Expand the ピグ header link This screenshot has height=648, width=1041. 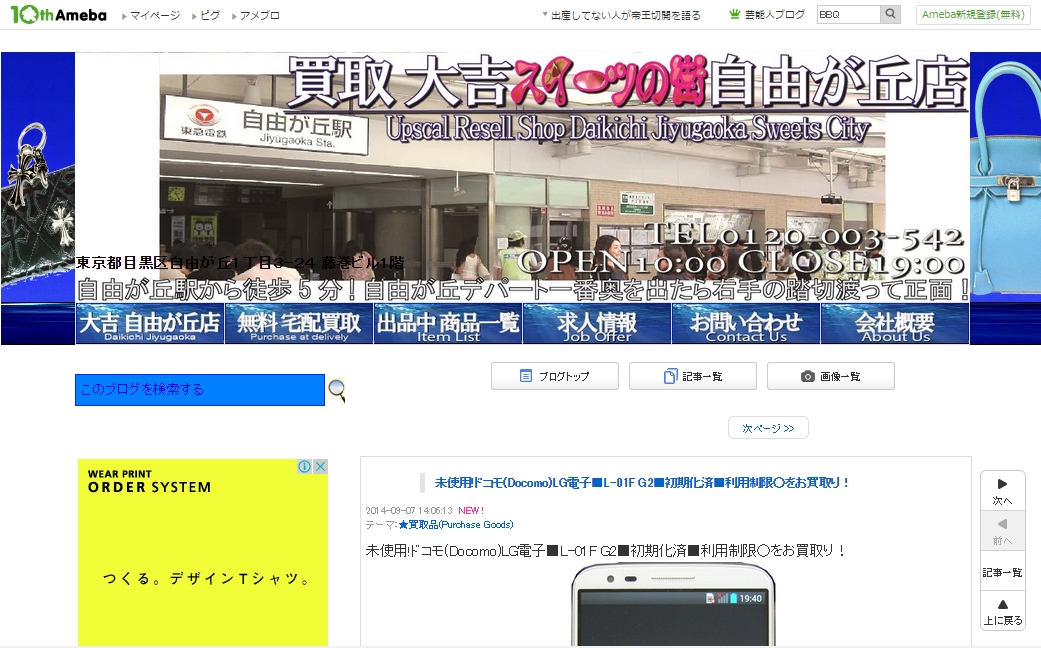(x=206, y=16)
